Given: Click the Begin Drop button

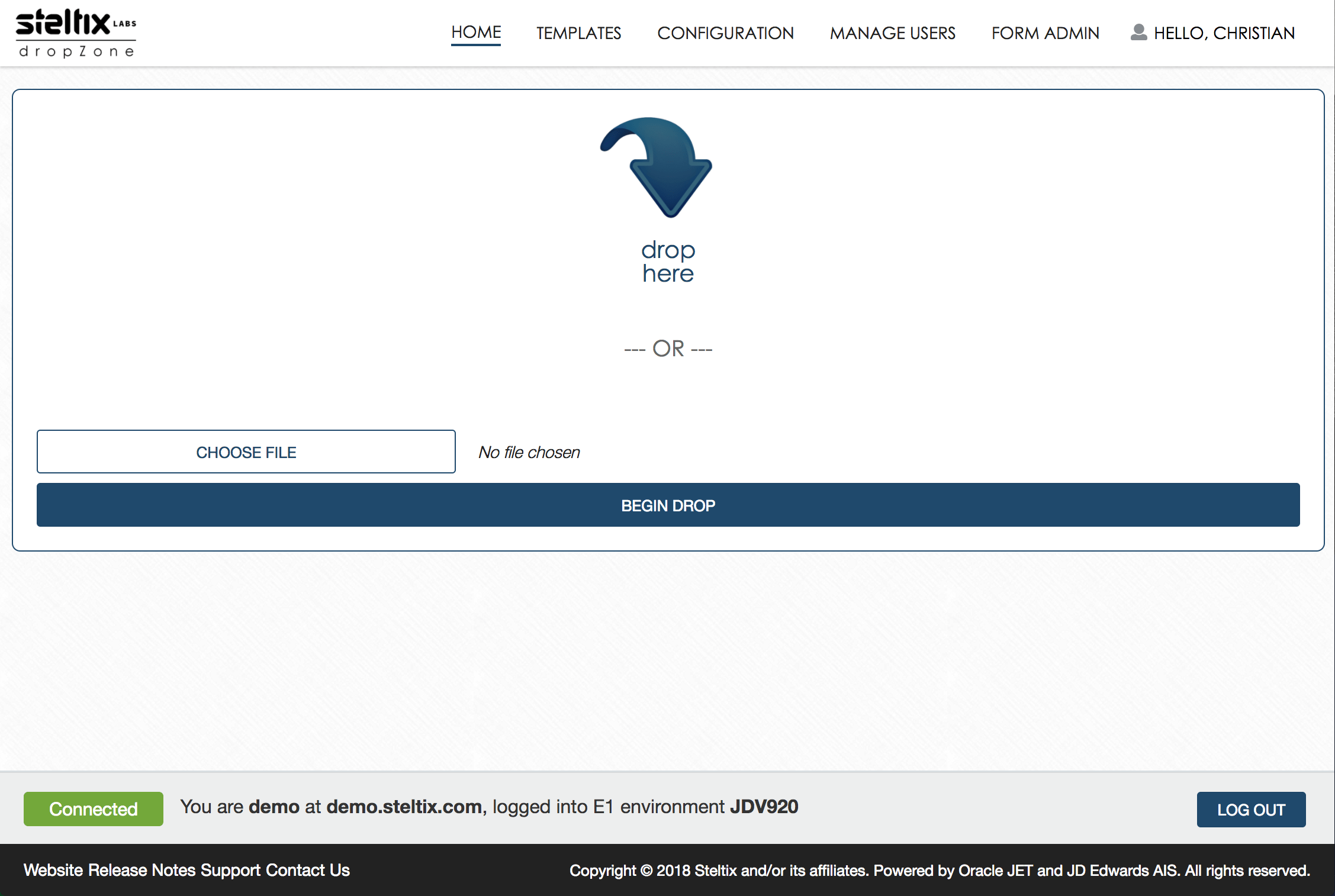Looking at the screenshot, I should [x=668, y=505].
